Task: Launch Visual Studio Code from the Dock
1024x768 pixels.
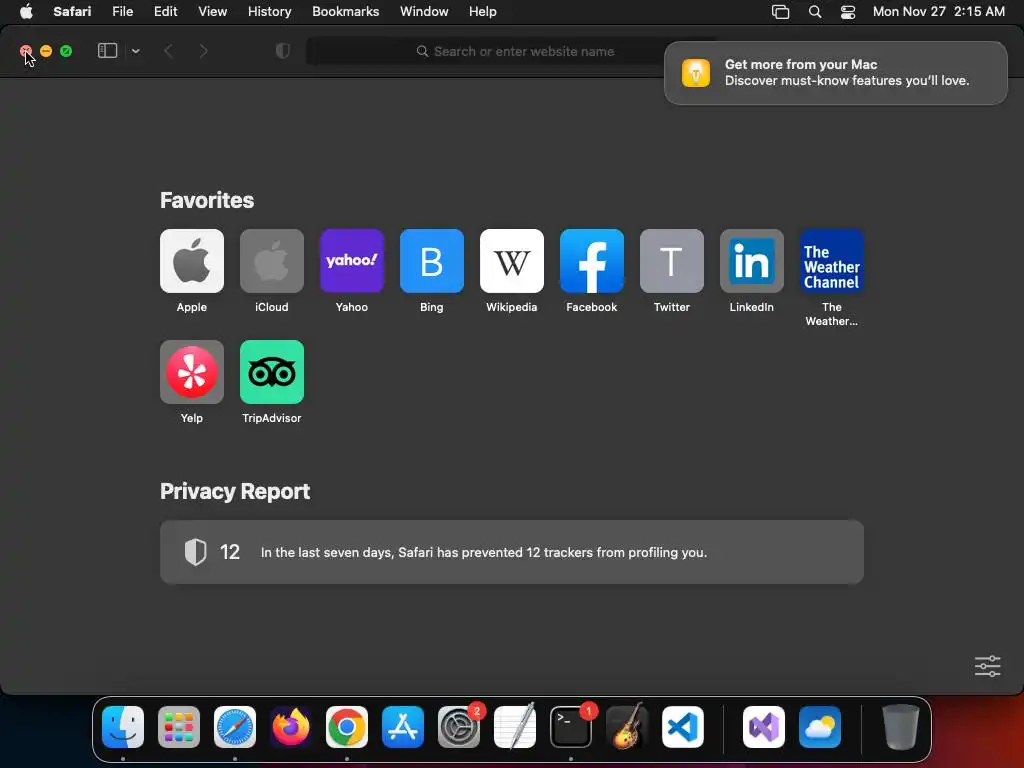Action: [682, 726]
